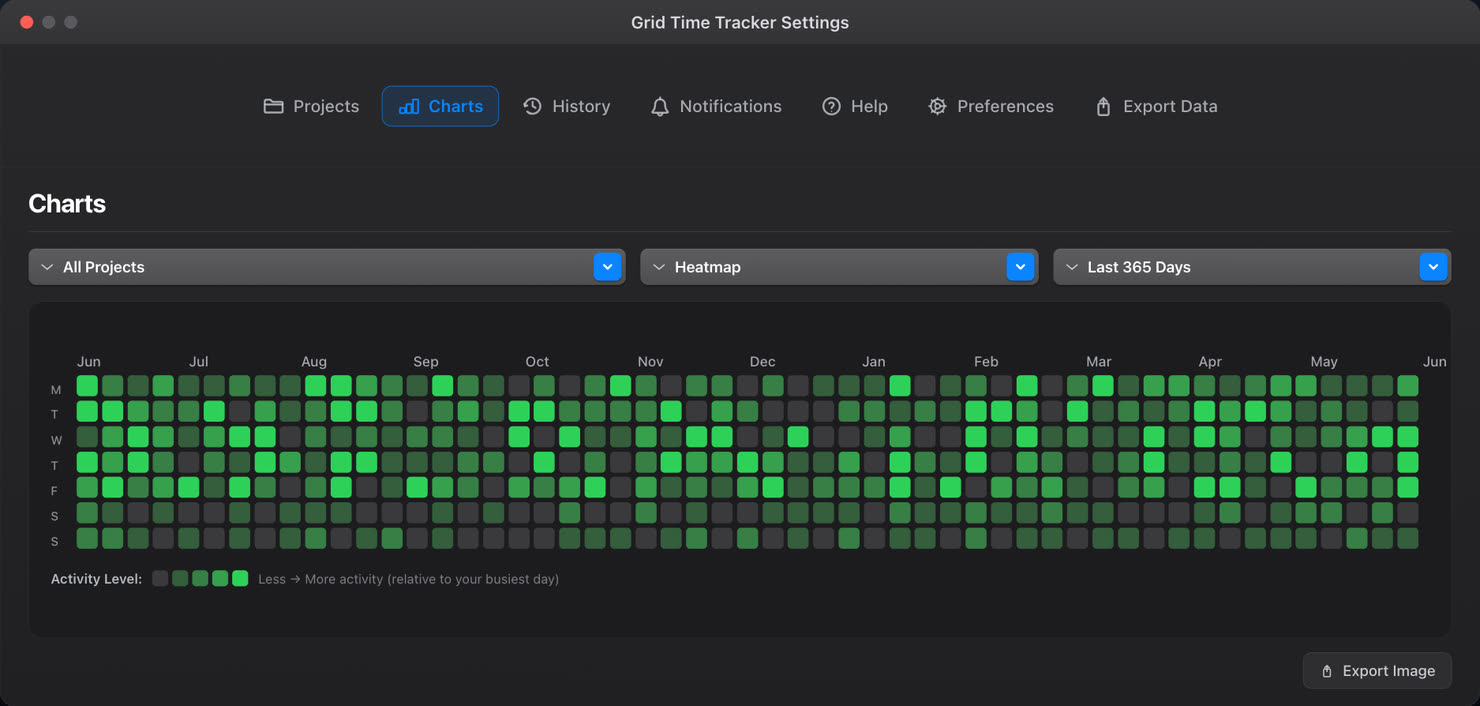Click the 'Mar' month label

tap(1099, 361)
